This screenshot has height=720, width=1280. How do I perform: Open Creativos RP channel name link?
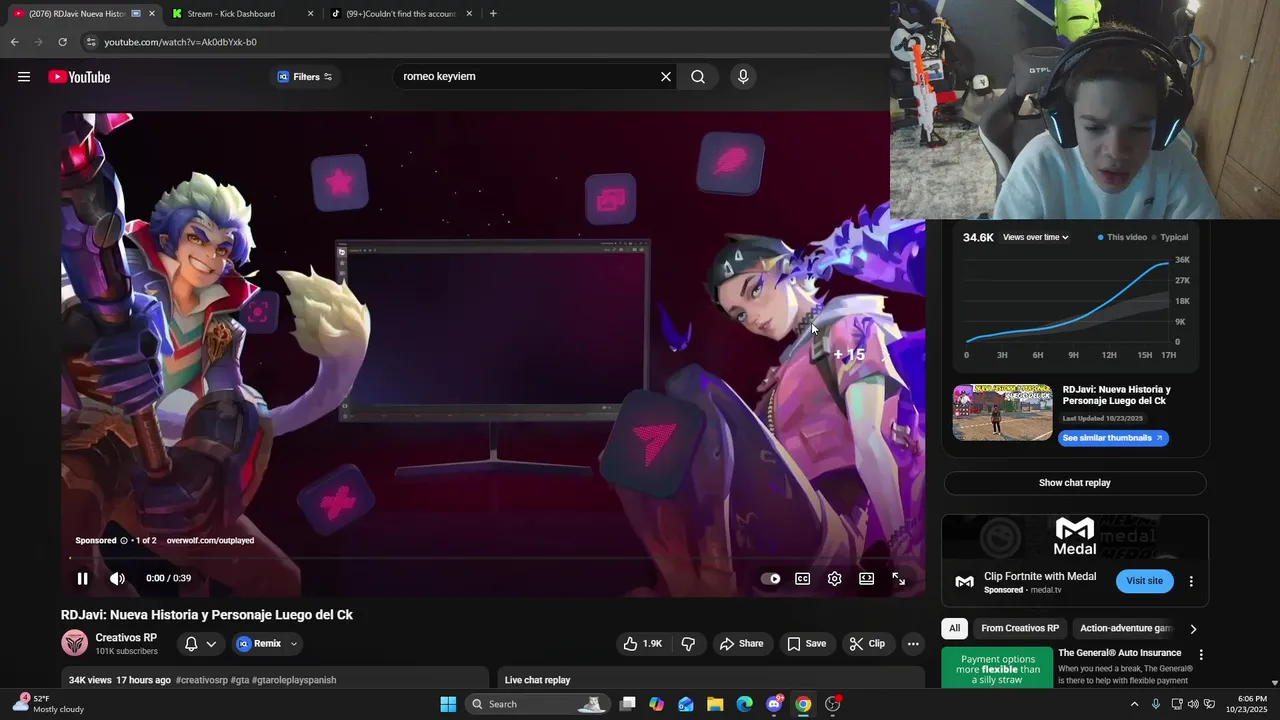[126, 637]
